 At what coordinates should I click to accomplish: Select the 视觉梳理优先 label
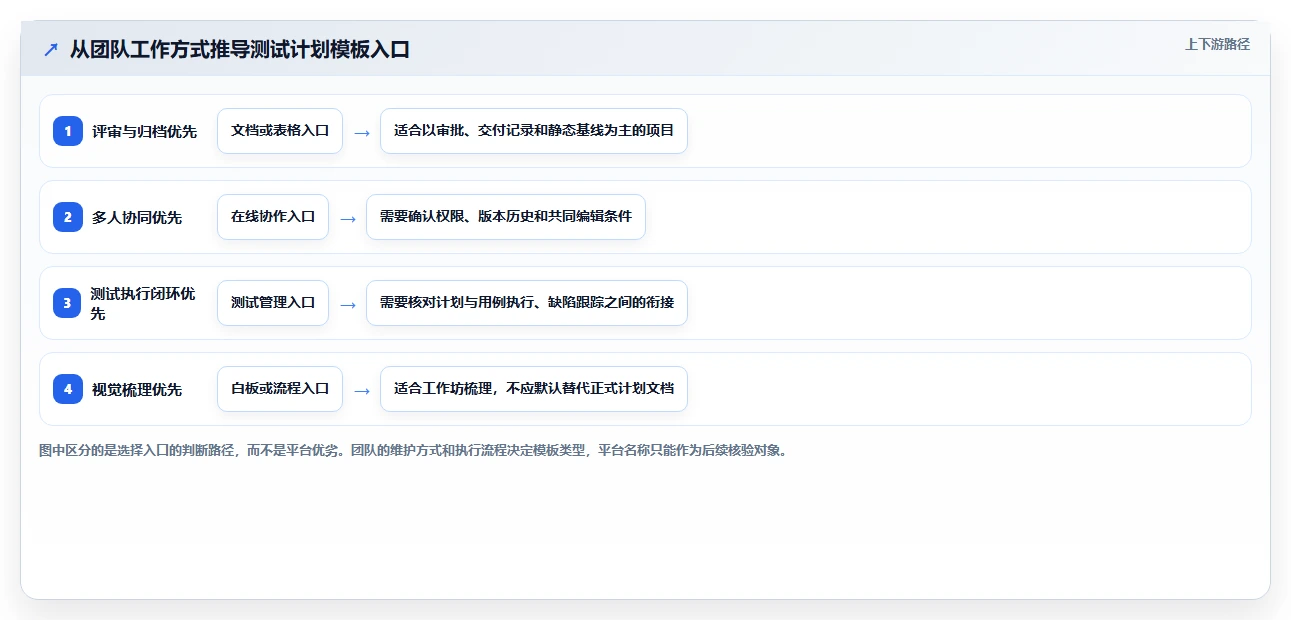(x=137, y=390)
